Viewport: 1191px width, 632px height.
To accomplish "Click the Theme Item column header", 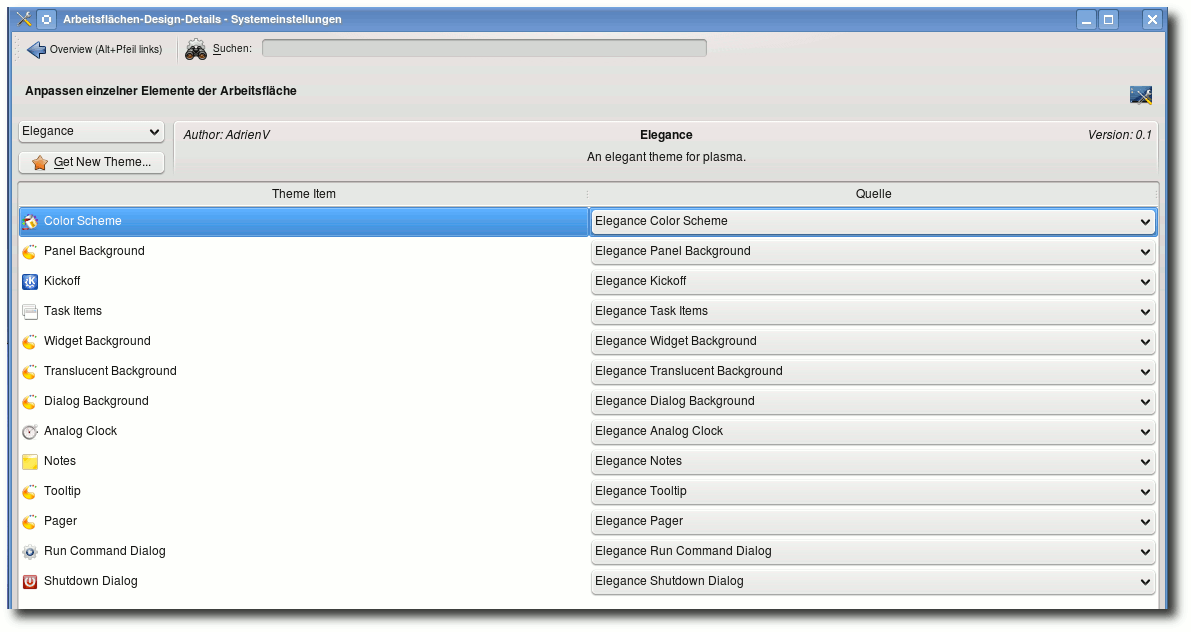I will 303,194.
